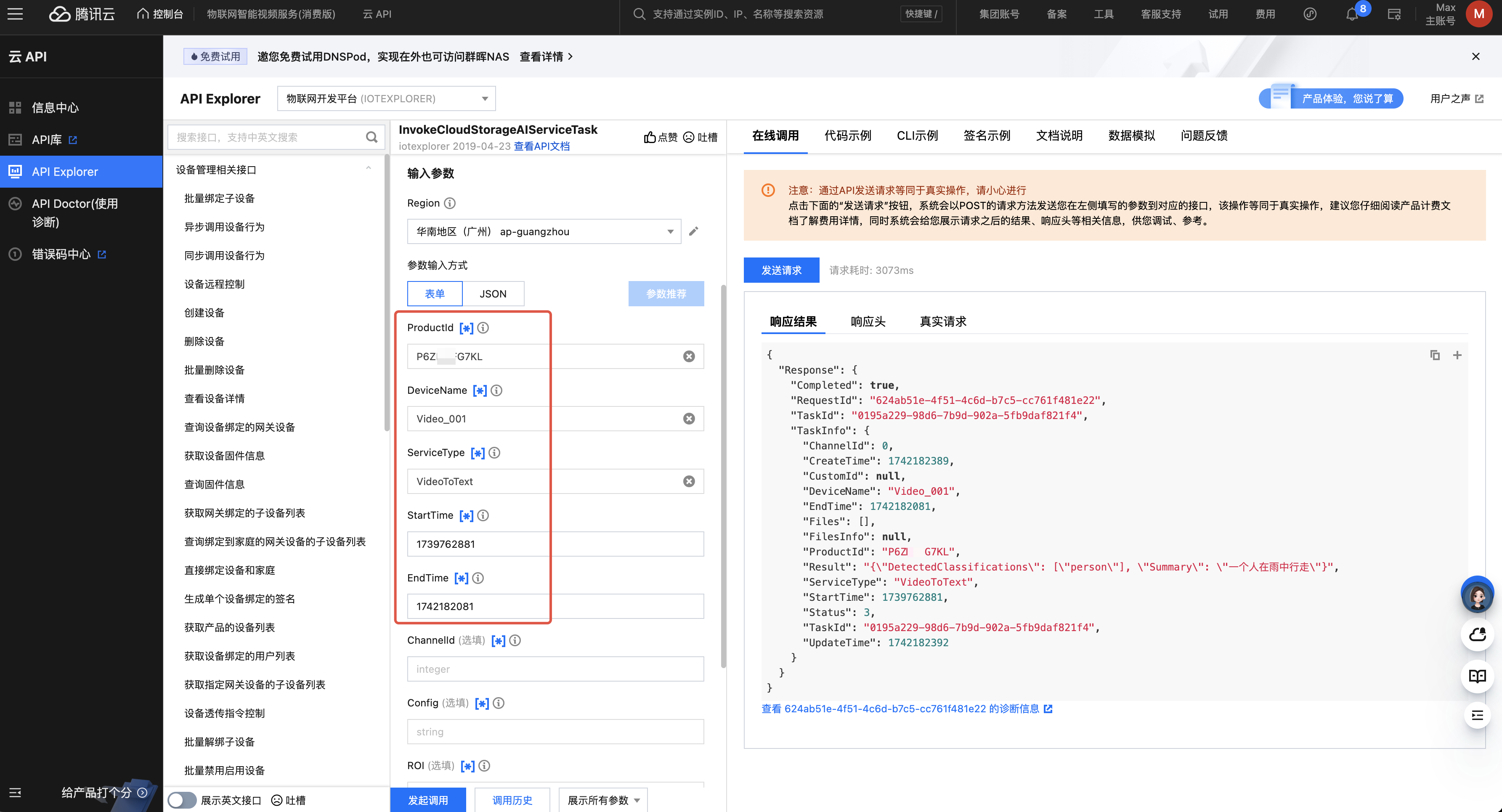This screenshot has width=1502, height=812.
Task: Open API Doctor in left sidebar
Action: [81, 213]
